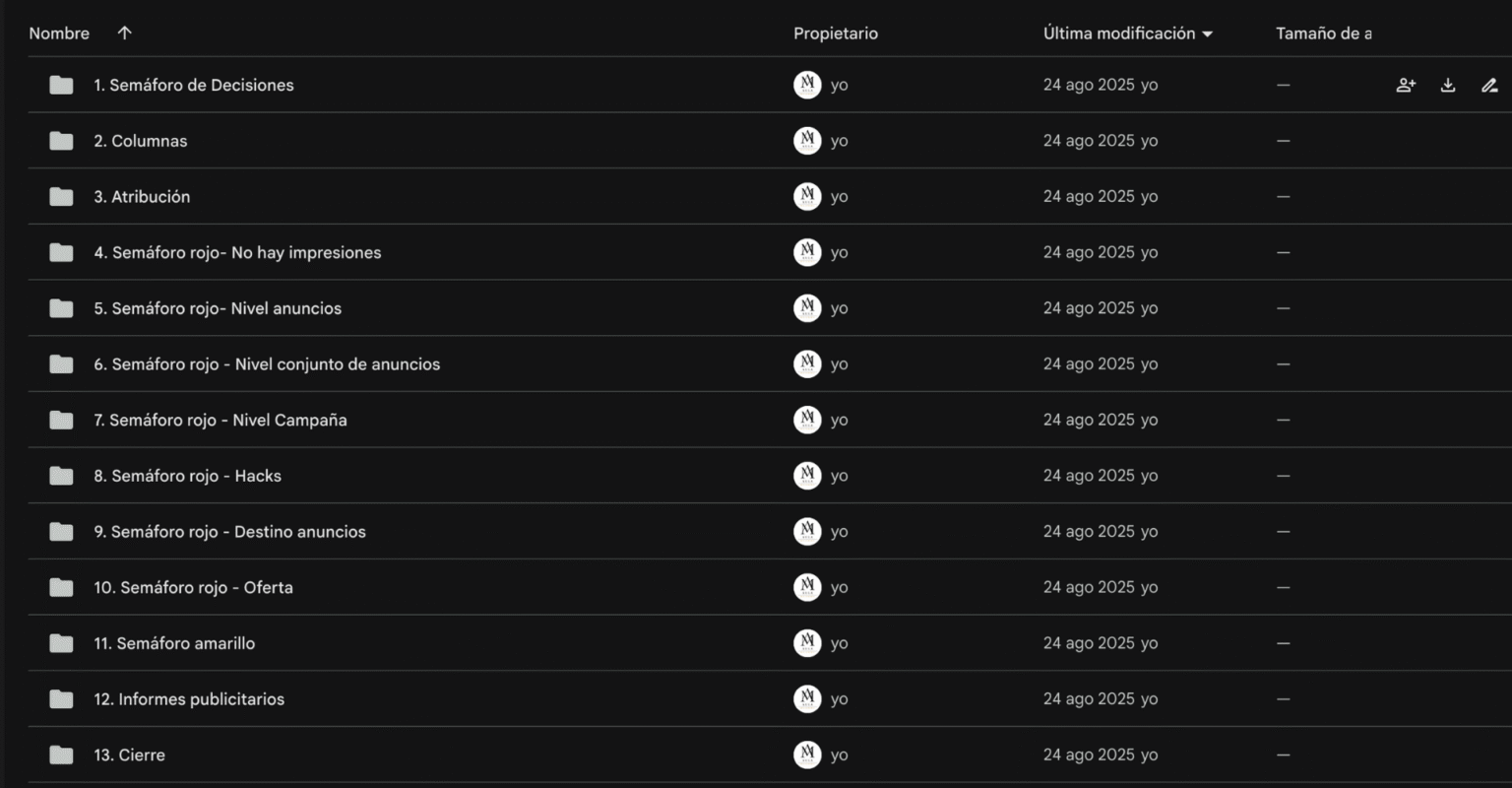This screenshot has width=1512, height=788.
Task: Click the Última modificación header label
Action: [x=1118, y=33]
